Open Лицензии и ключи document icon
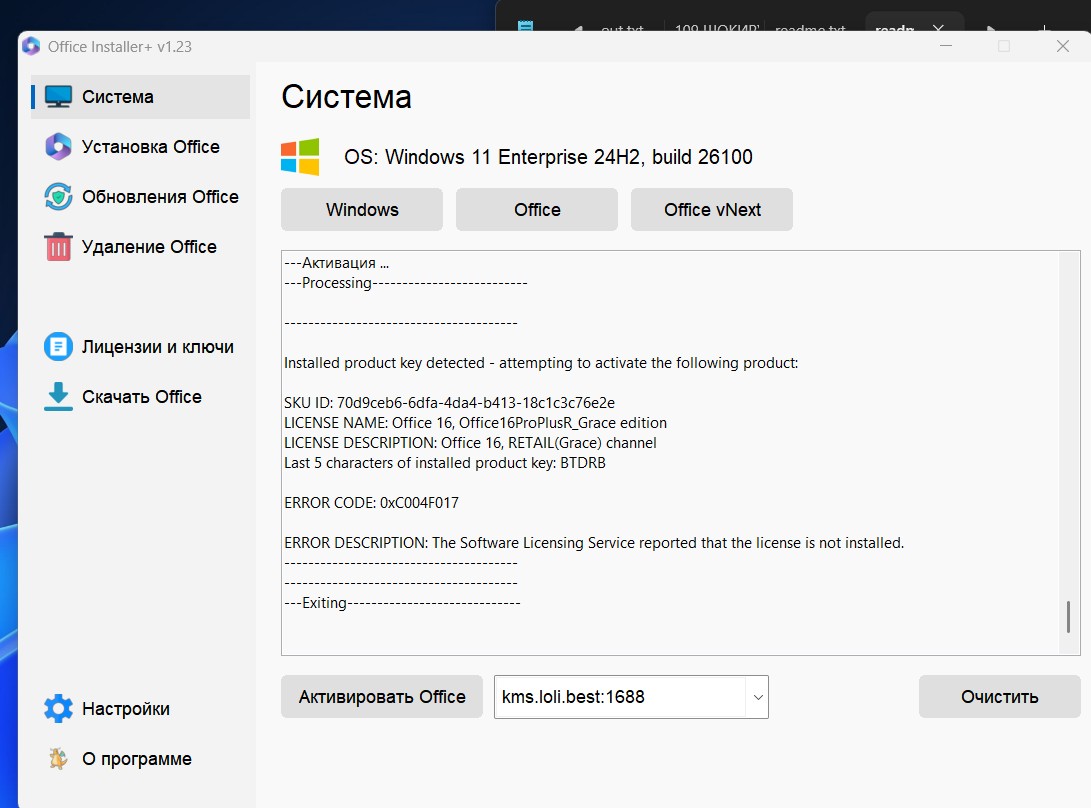 (59, 347)
